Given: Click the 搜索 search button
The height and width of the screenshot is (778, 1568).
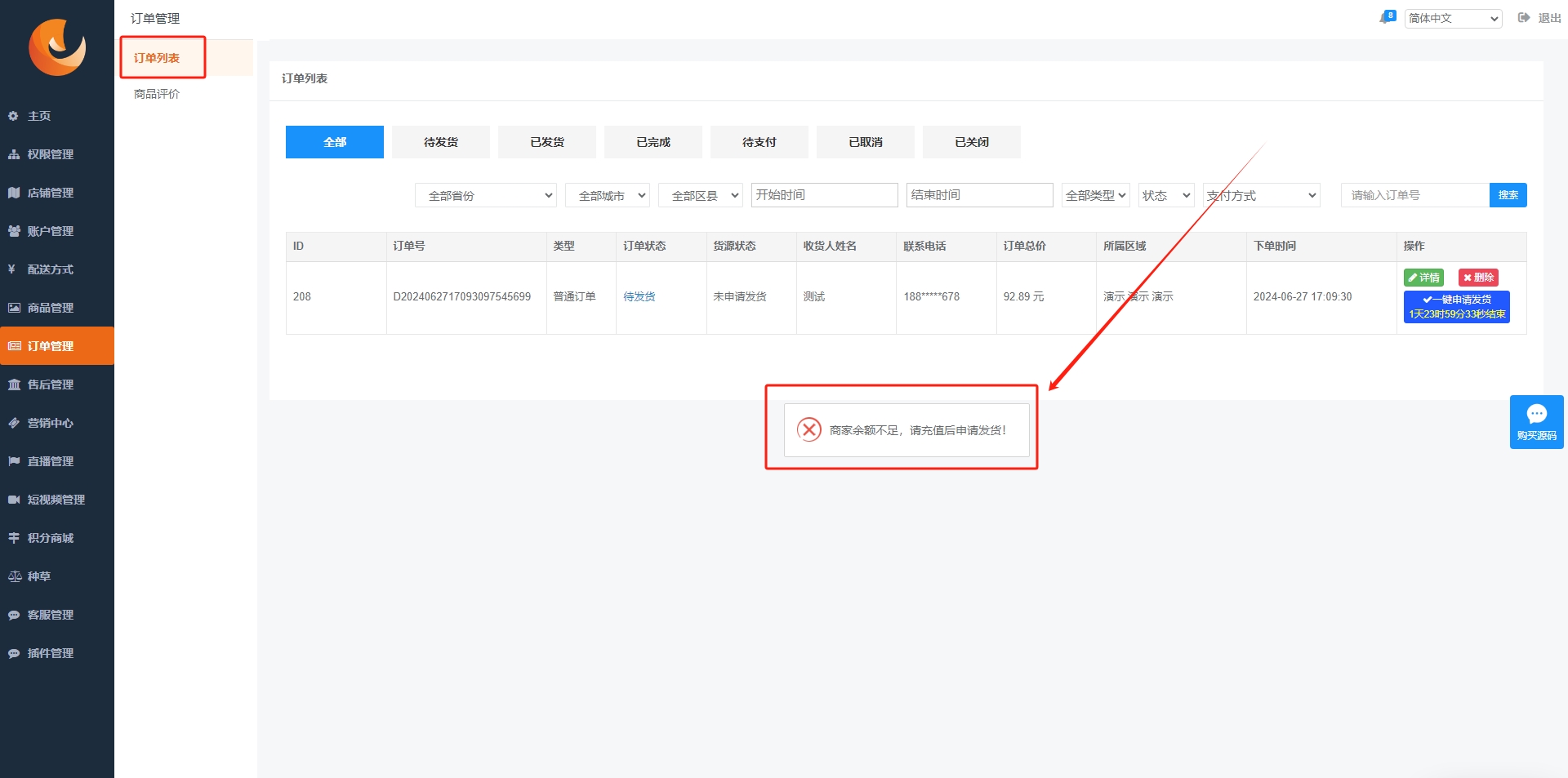Looking at the screenshot, I should click(x=1508, y=195).
